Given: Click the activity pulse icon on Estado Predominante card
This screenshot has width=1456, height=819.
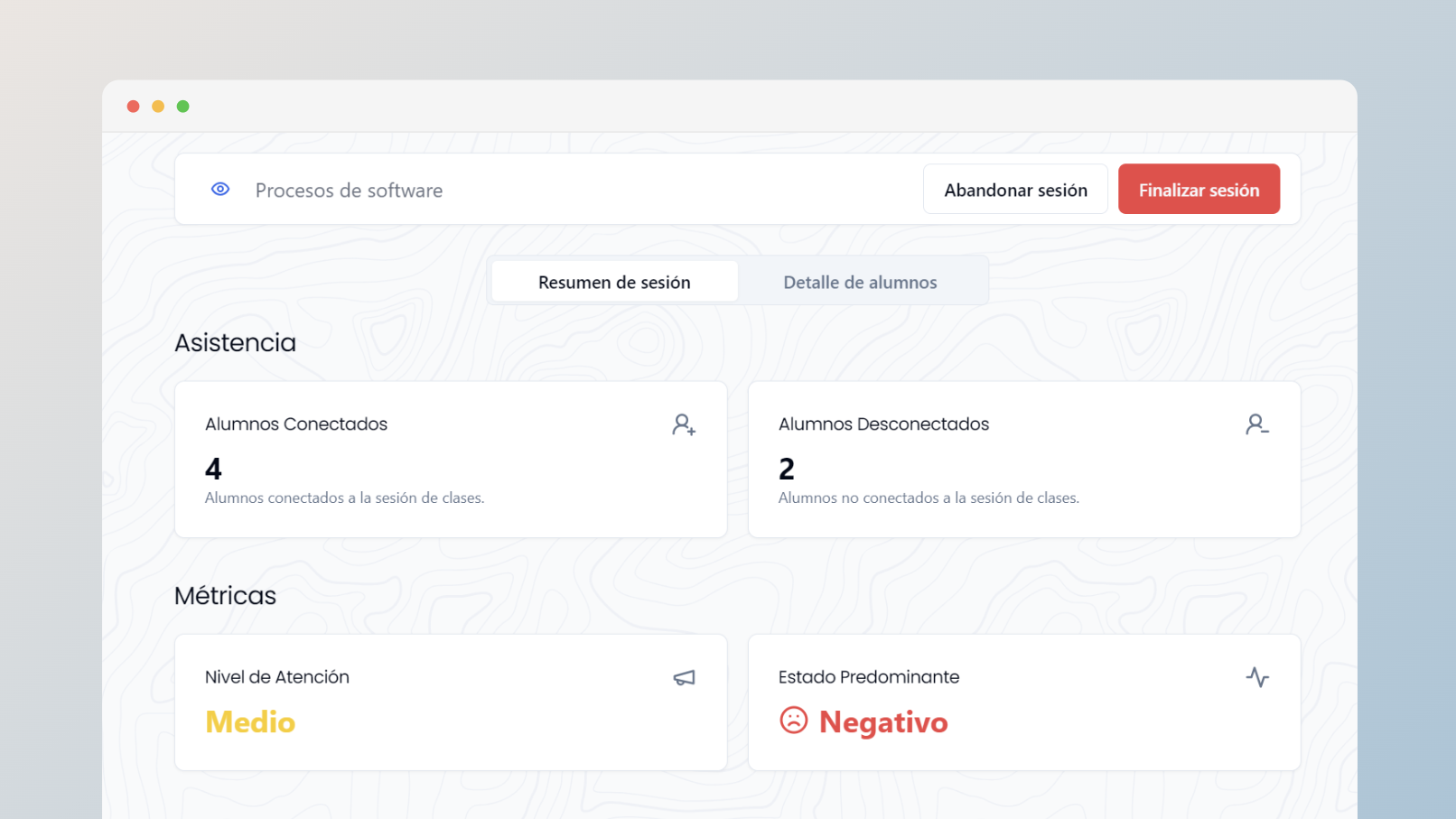Looking at the screenshot, I should (x=1258, y=676).
